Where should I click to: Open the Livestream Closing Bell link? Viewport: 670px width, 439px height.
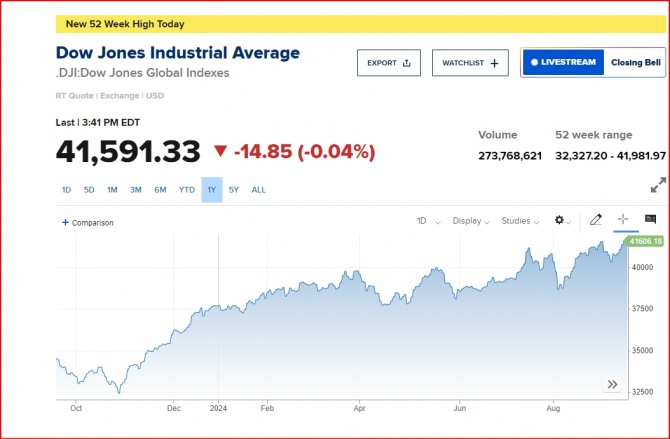pyautogui.click(x=593, y=63)
